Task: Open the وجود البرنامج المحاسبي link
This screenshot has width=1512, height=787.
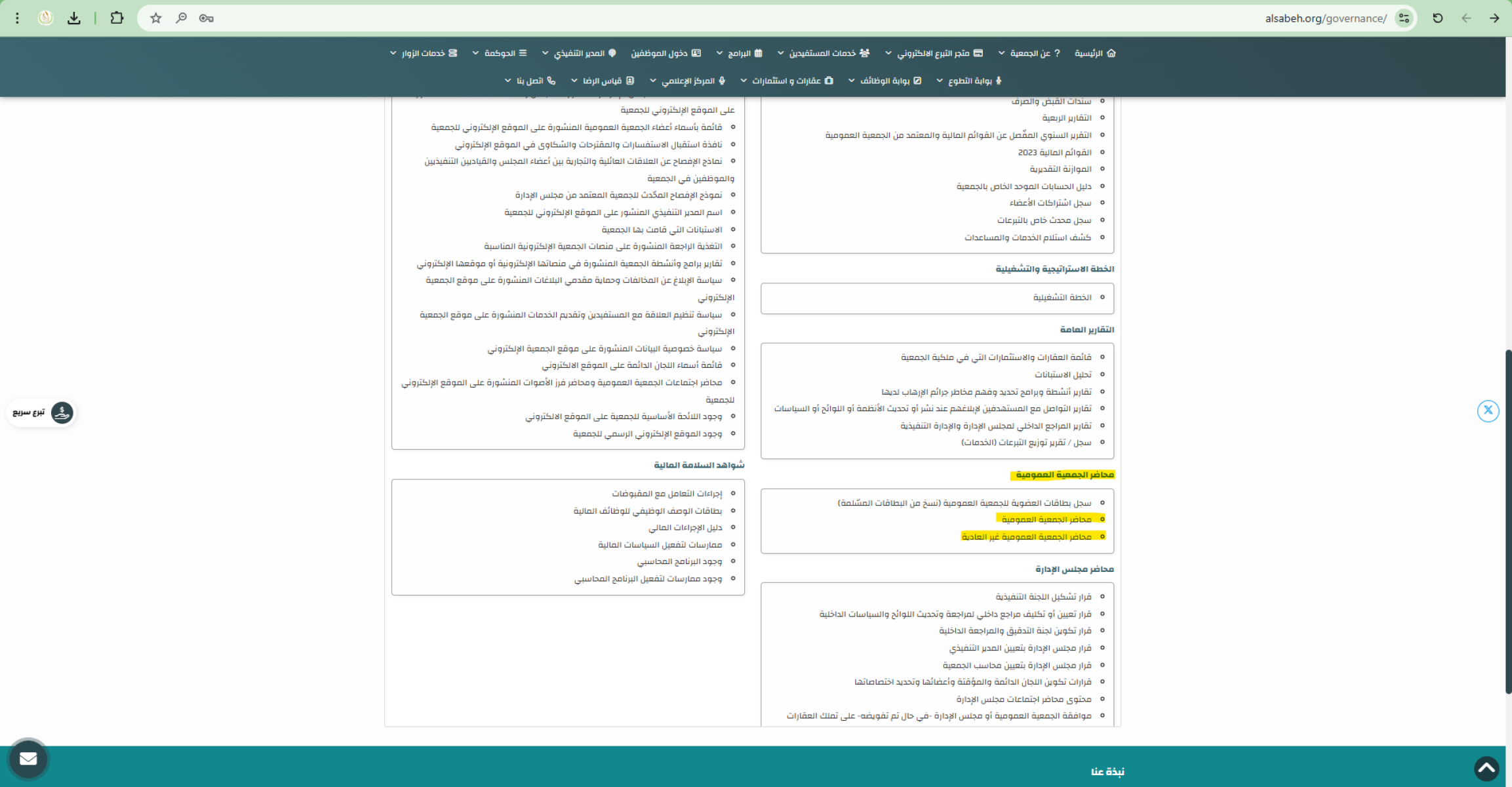Action: click(679, 561)
